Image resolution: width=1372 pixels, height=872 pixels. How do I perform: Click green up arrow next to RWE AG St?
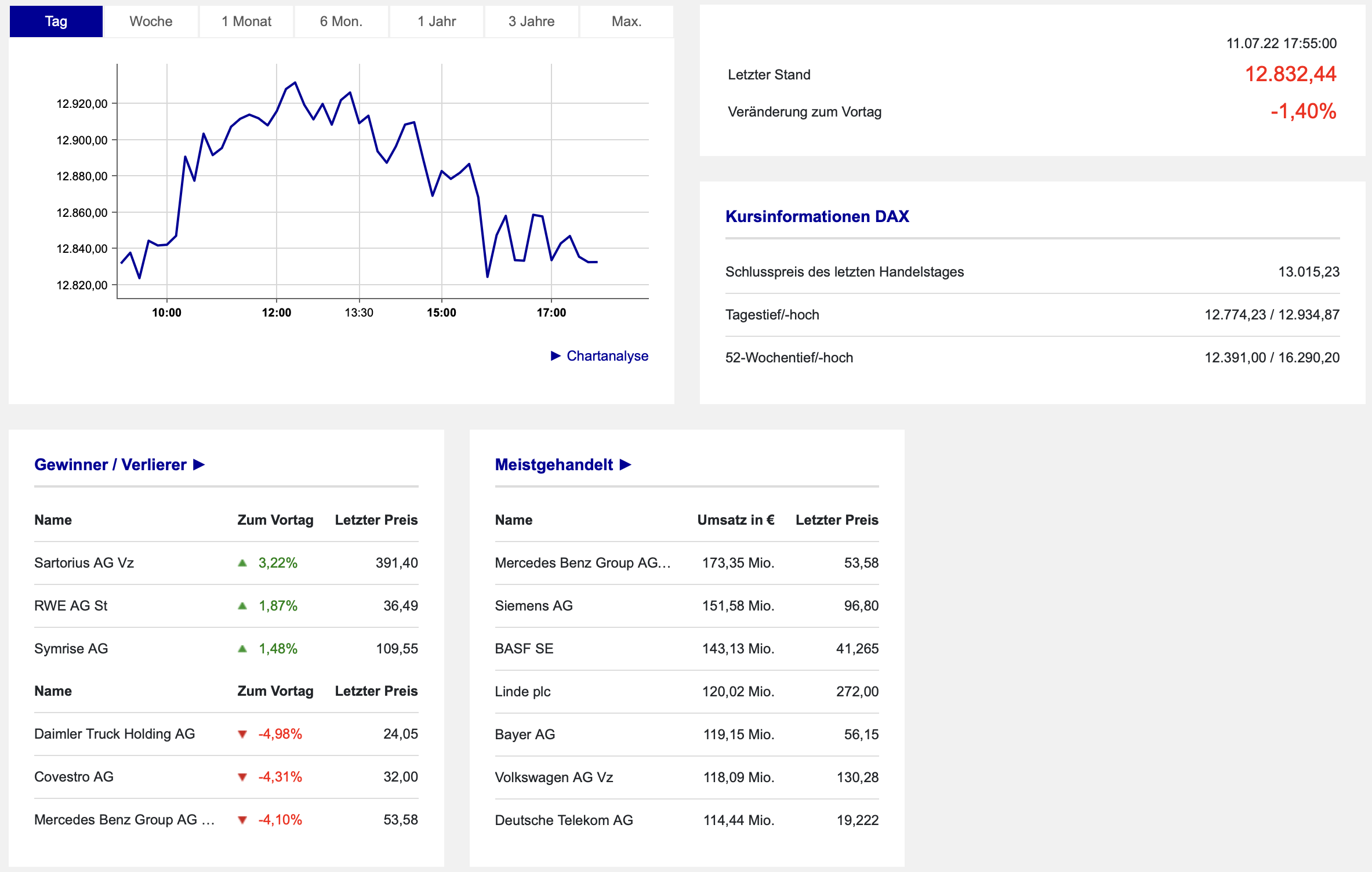(242, 606)
